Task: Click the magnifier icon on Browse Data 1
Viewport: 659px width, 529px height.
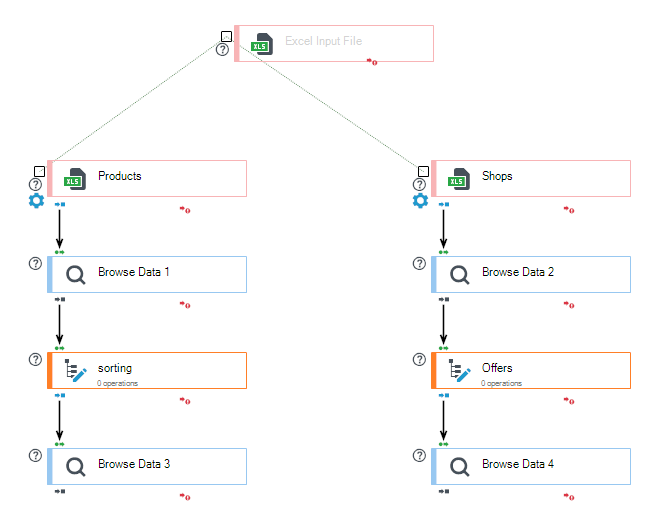Action: [76, 275]
